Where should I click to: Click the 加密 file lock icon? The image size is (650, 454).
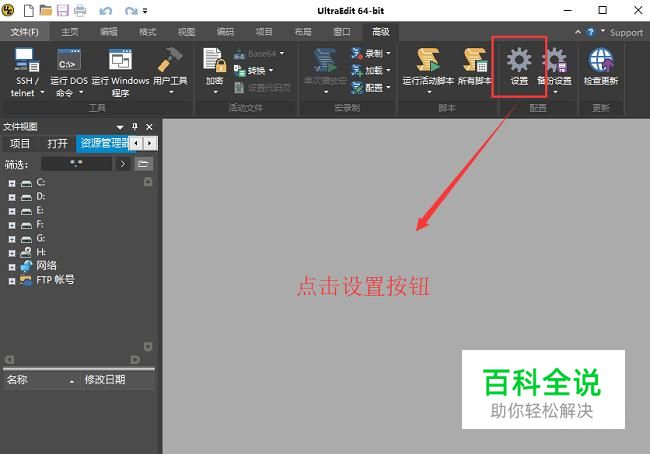214,60
